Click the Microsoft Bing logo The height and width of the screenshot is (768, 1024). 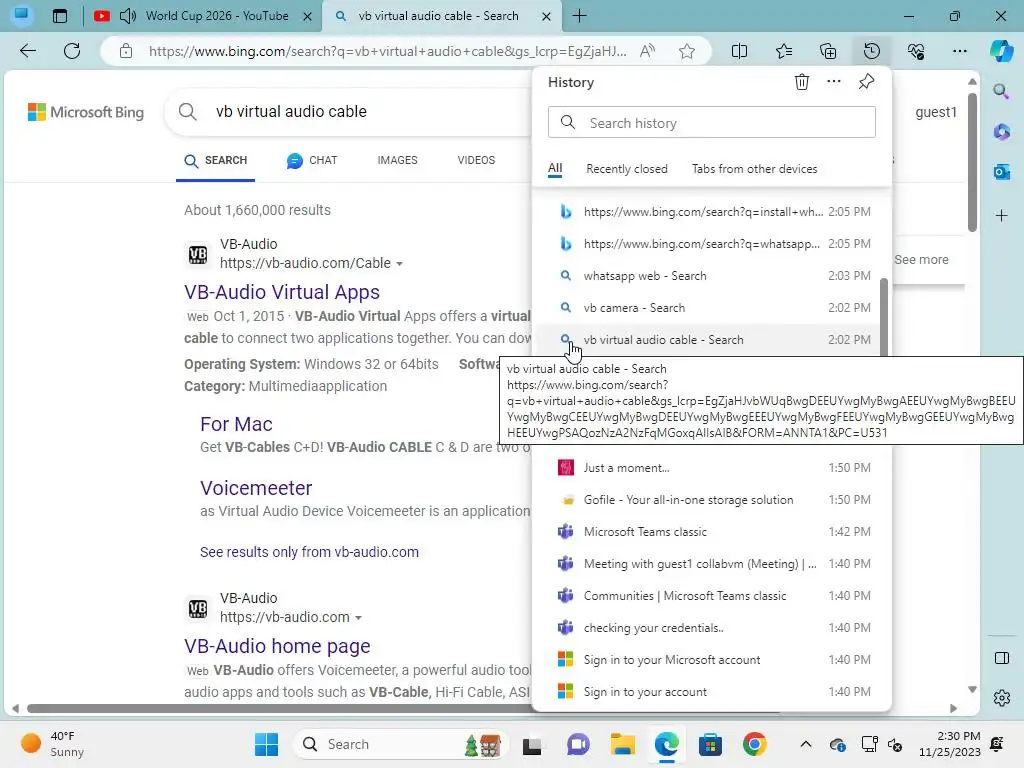click(x=86, y=112)
